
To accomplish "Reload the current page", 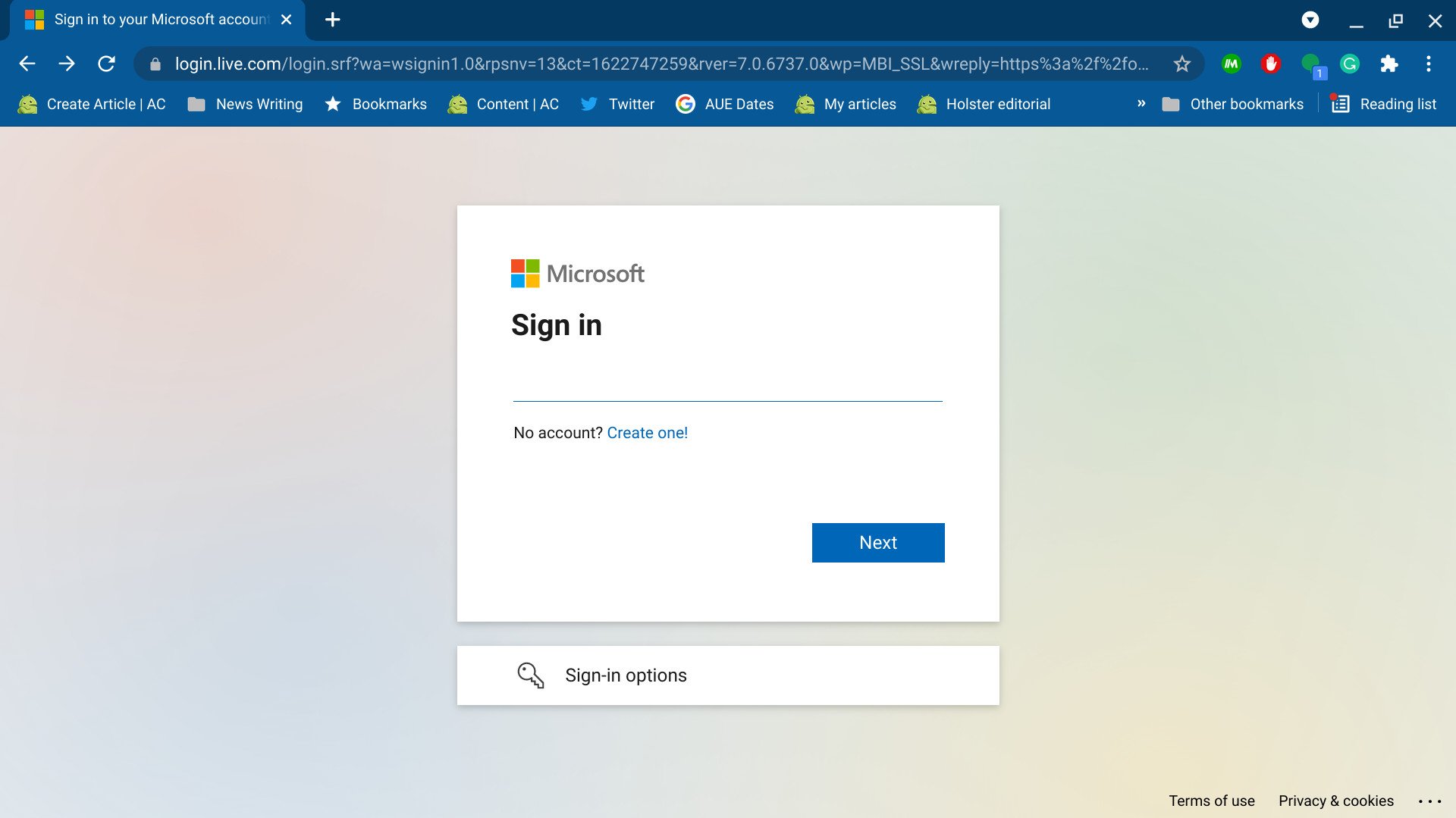I will tap(107, 64).
